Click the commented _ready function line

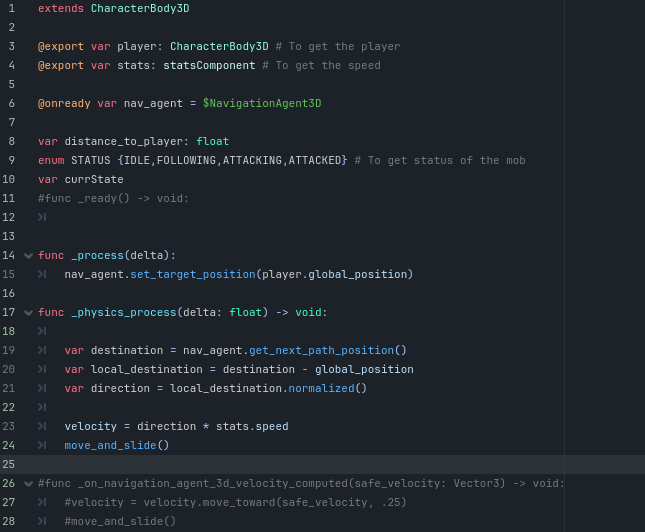click(114, 199)
